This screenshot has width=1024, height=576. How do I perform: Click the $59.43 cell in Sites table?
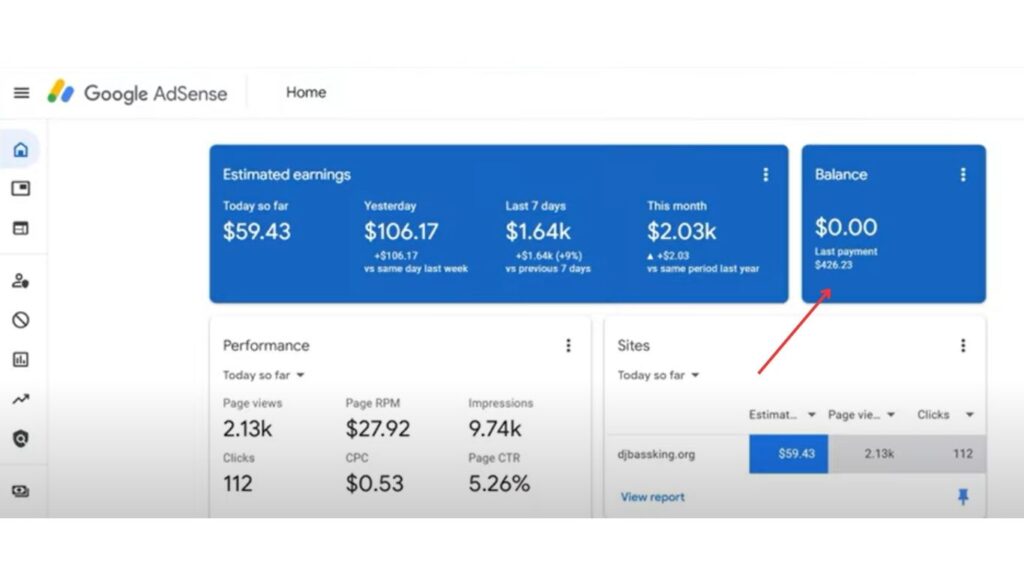(x=788, y=454)
